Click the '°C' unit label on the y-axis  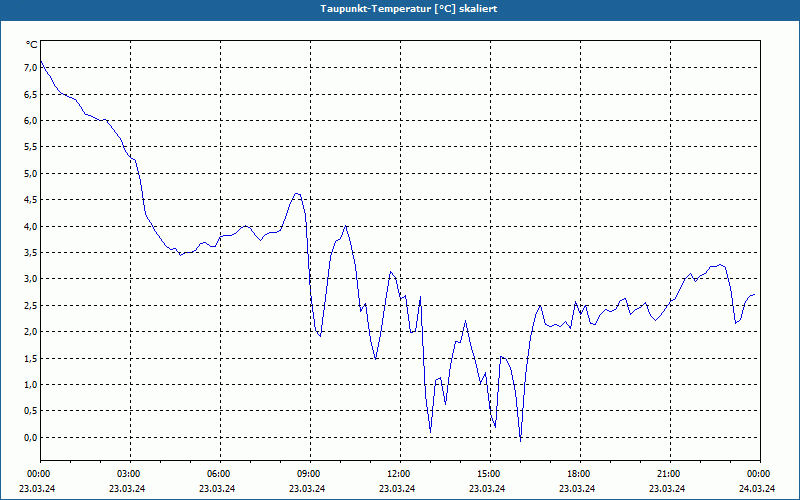coord(32,45)
